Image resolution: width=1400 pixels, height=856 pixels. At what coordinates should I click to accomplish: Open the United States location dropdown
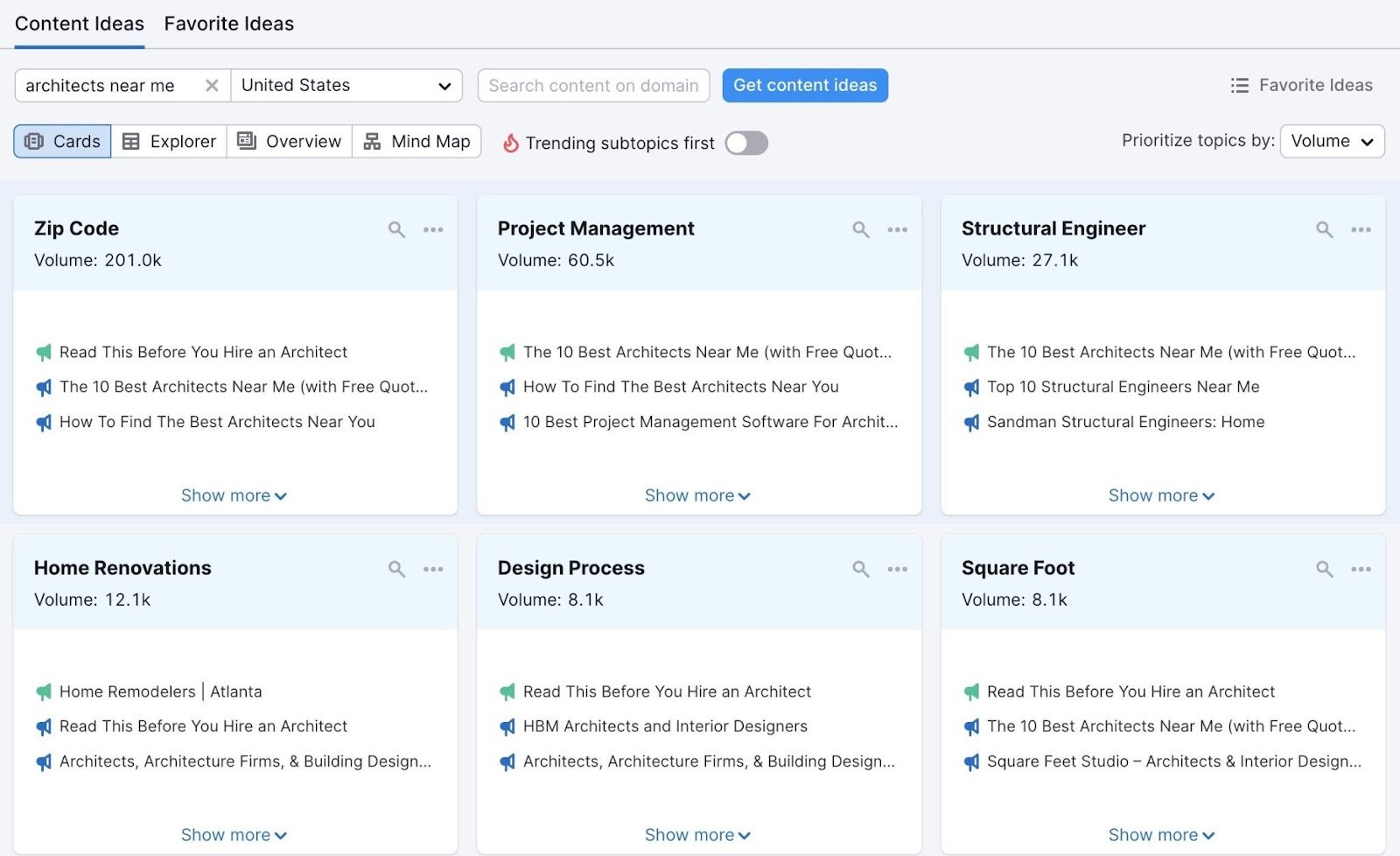[x=346, y=85]
